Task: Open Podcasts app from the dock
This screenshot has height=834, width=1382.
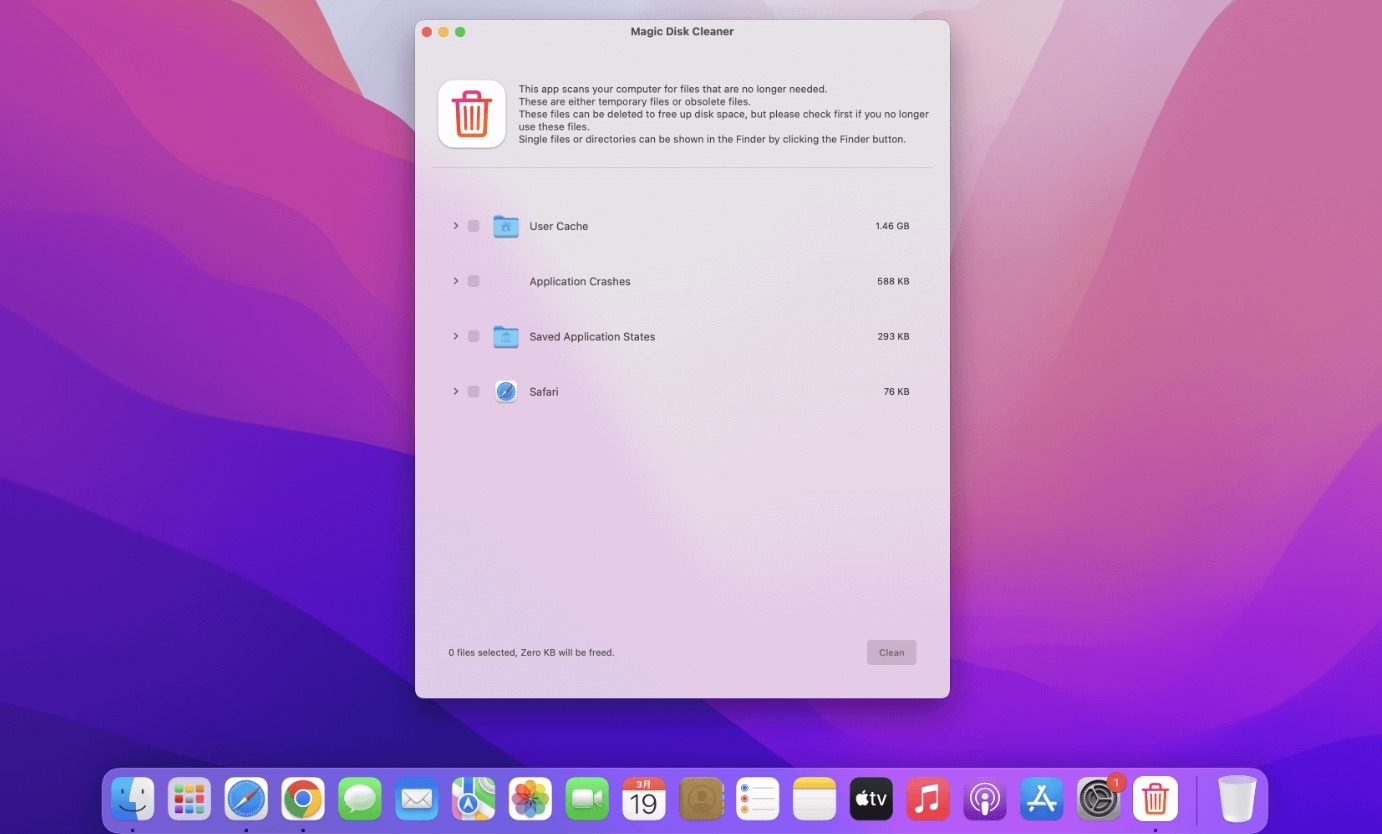Action: point(984,799)
